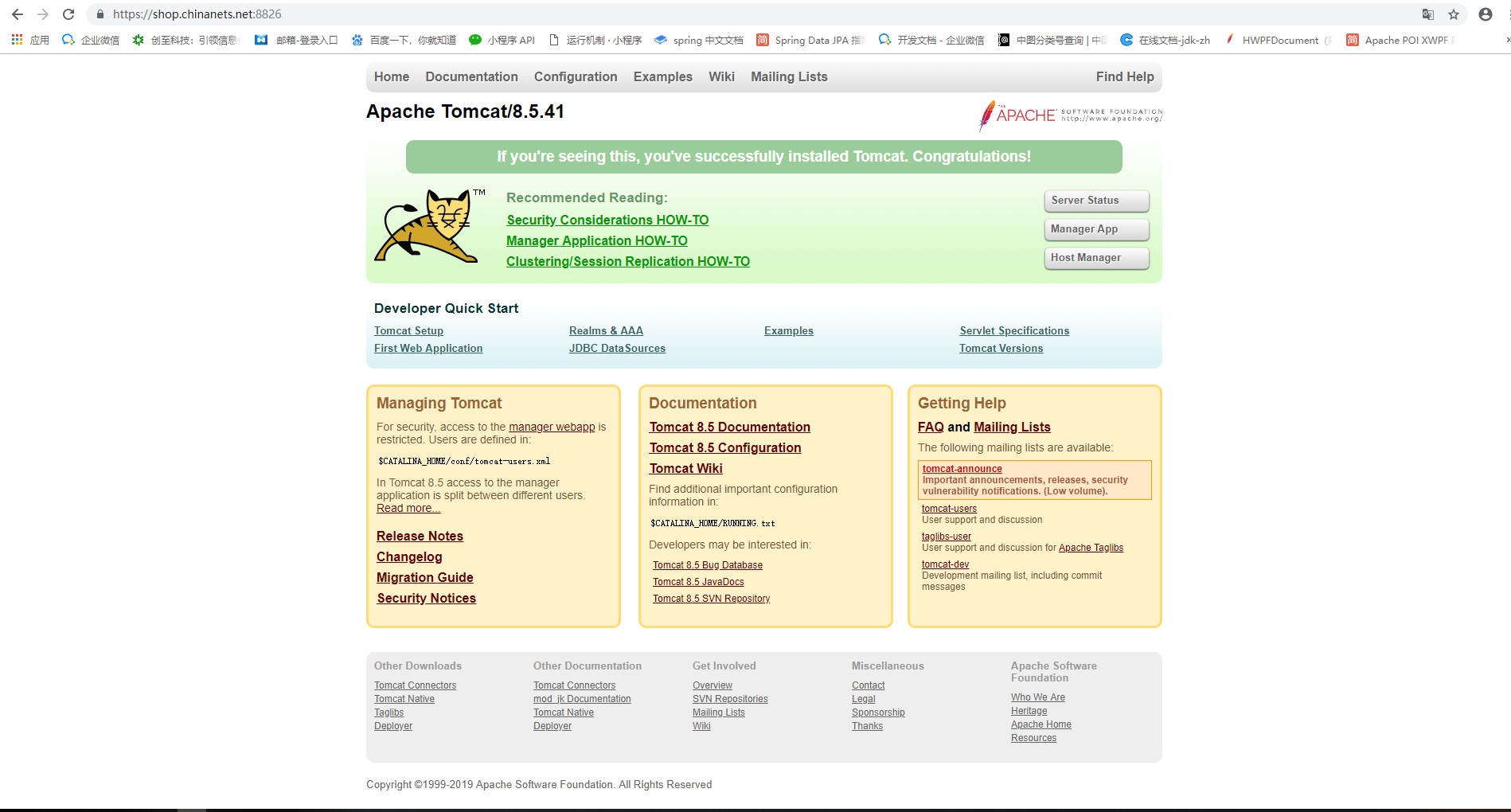Click the Read more... link
Viewport: 1511px width, 812px height.
pos(408,508)
